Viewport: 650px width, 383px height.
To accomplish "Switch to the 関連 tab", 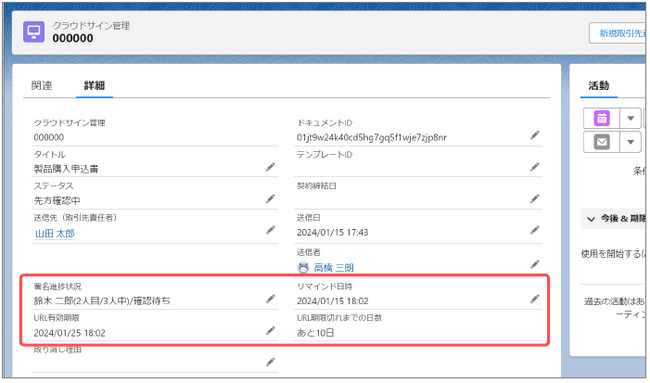I will (x=42, y=86).
